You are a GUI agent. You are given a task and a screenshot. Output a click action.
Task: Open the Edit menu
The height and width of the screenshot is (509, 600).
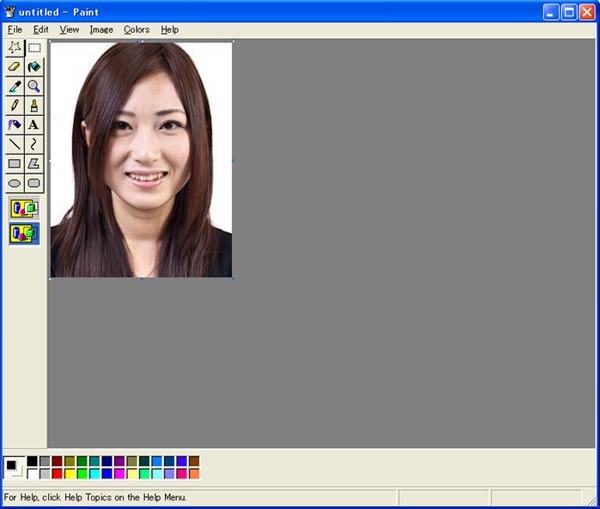click(x=41, y=30)
